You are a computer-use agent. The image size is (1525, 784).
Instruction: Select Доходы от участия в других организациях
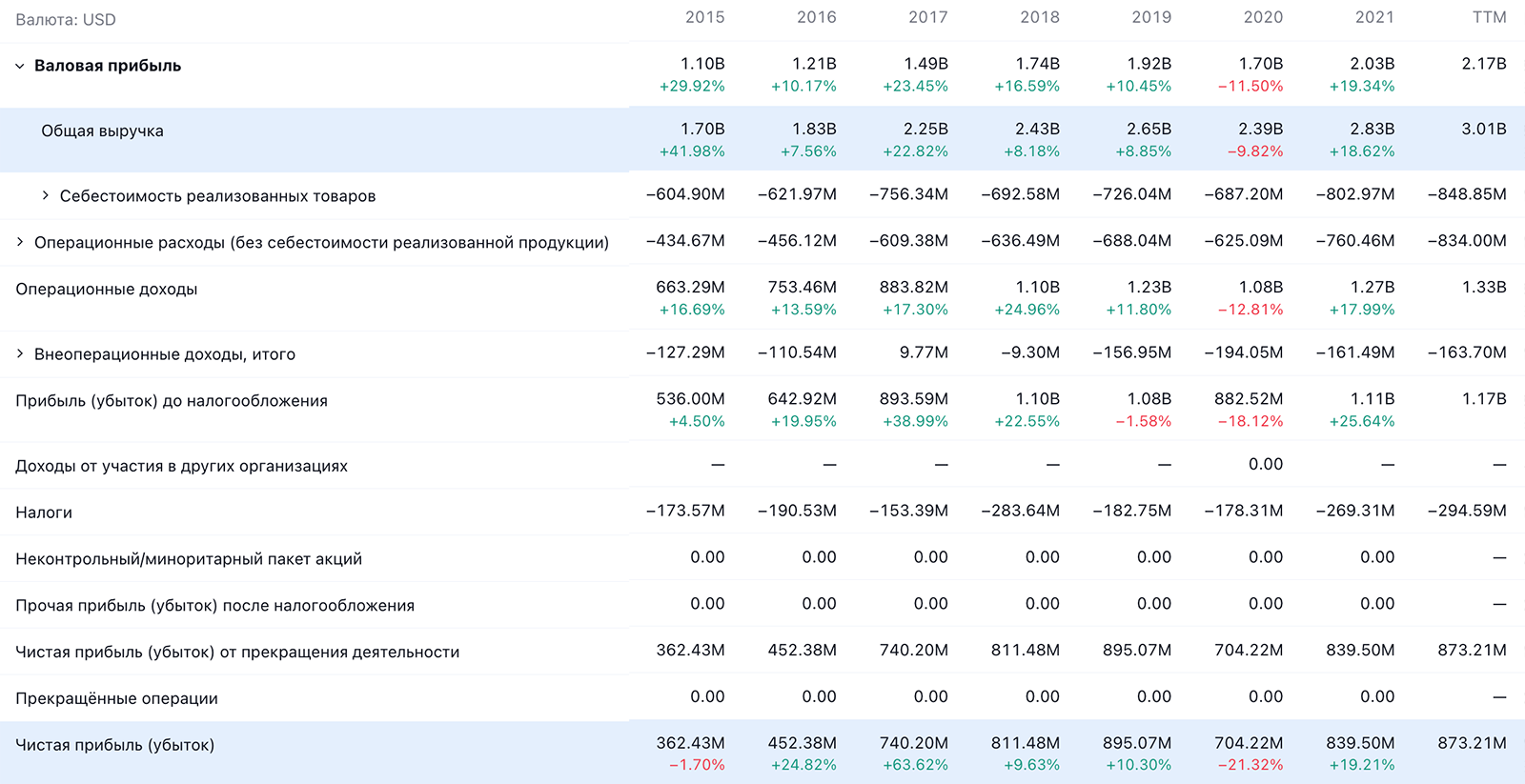pyautogui.click(x=181, y=466)
